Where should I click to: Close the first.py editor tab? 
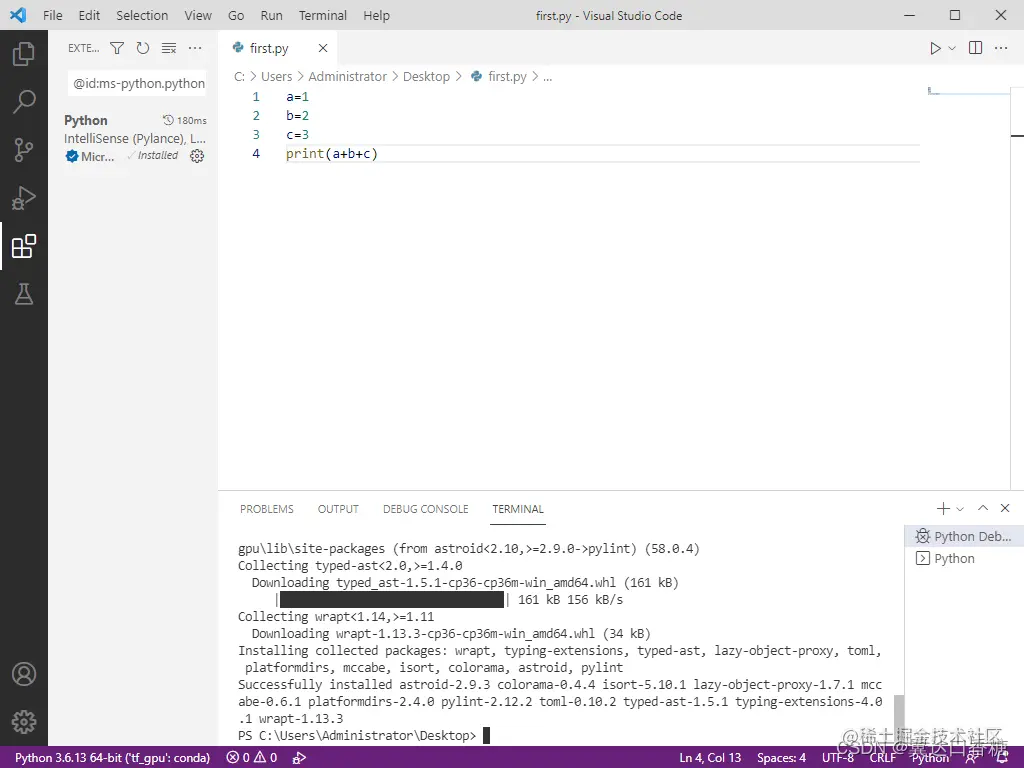(323, 48)
